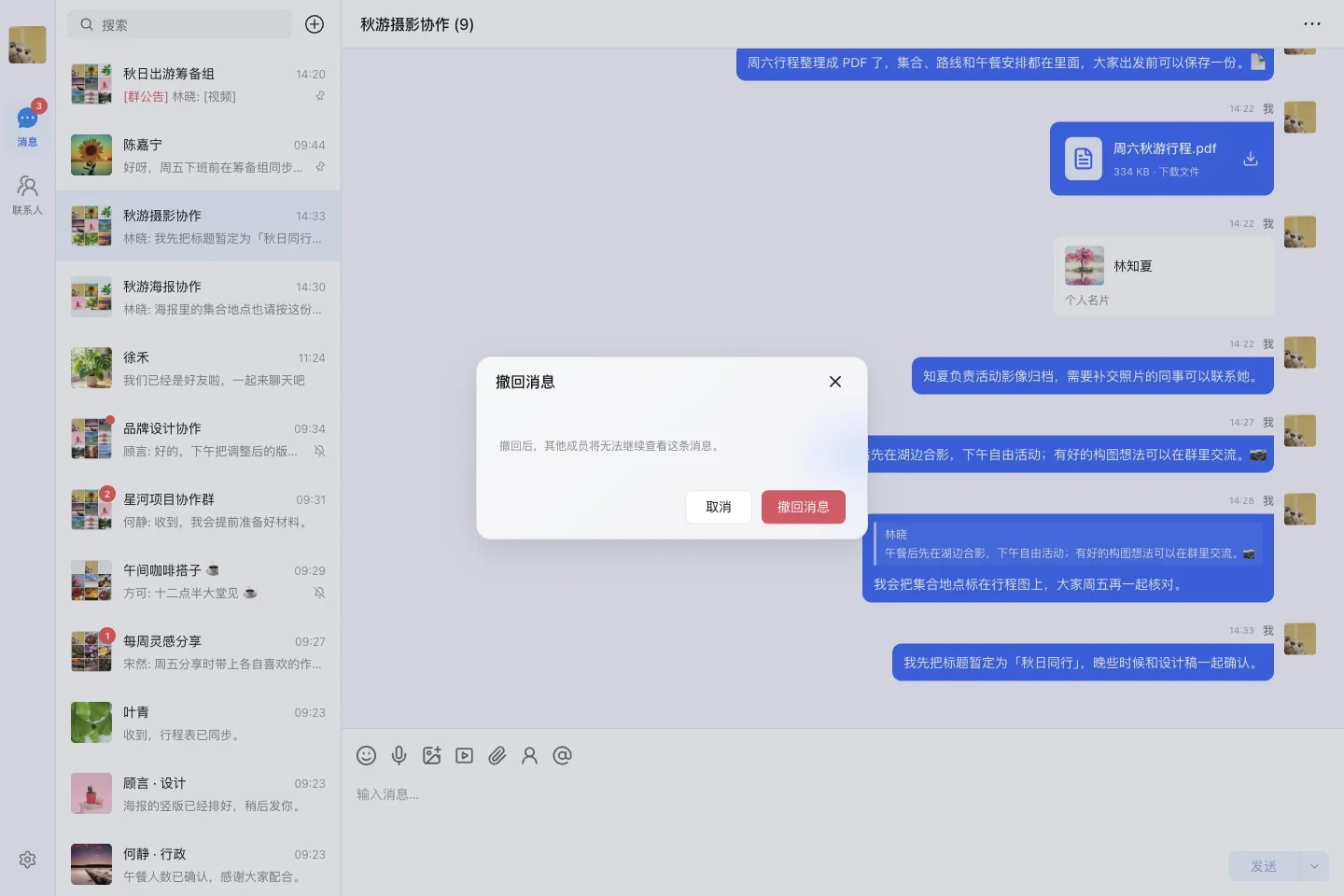Click 取消 in the recall dialog
Image resolution: width=1344 pixels, height=896 pixels.
[x=718, y=507]
